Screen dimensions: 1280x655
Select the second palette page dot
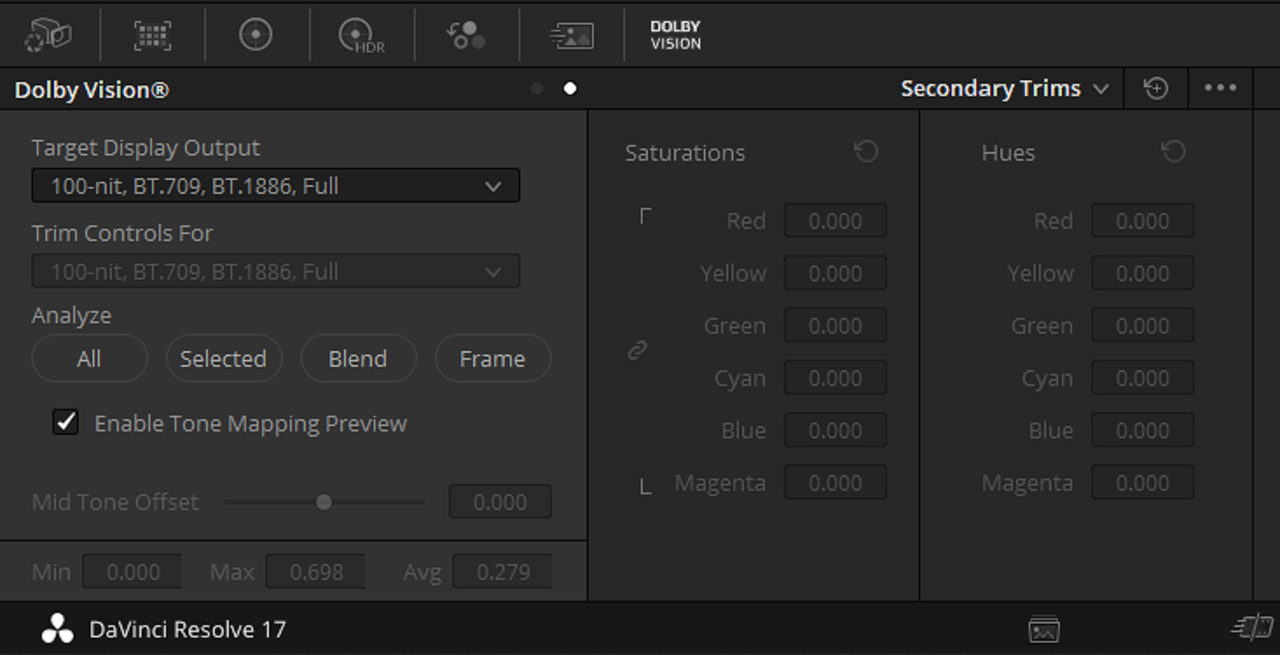click(570, 89)
